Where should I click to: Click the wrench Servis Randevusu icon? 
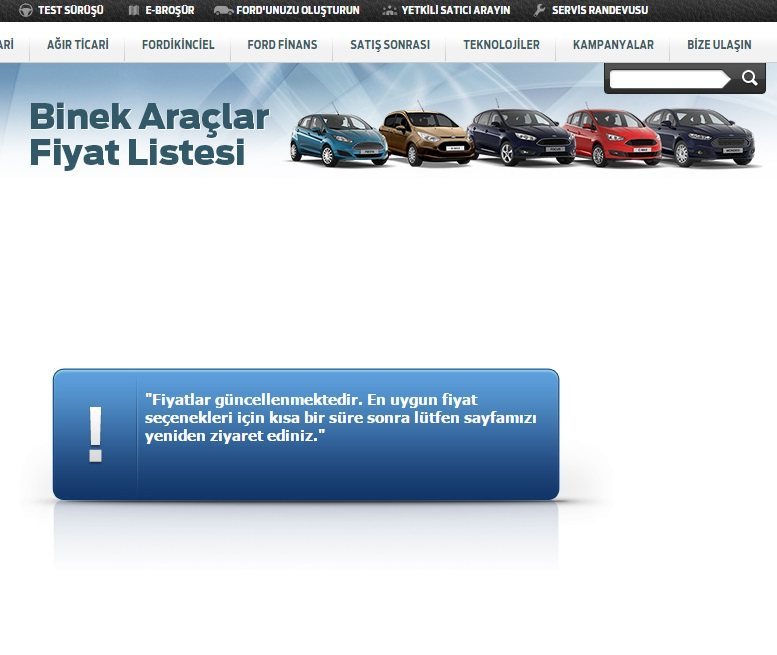[x=540, y=10]
